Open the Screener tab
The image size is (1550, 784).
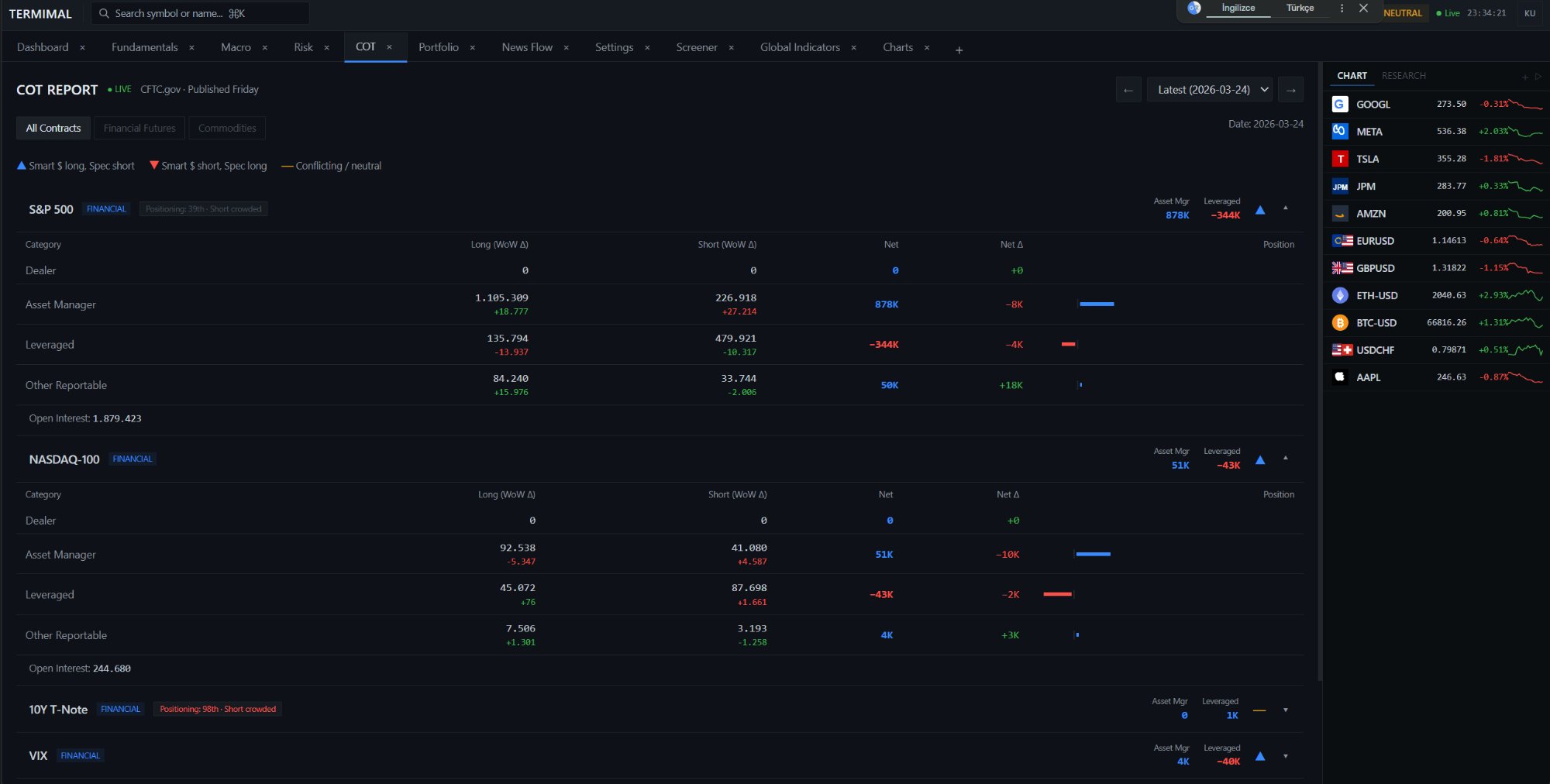(x=696, y=47)
